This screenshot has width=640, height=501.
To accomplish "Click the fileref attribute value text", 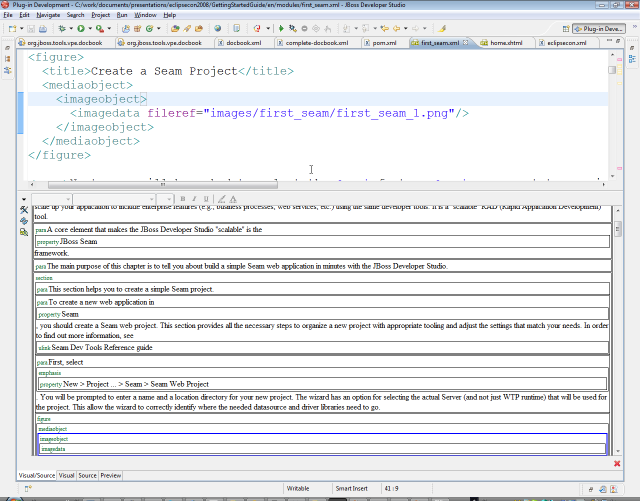I will [x=329, y=113].
